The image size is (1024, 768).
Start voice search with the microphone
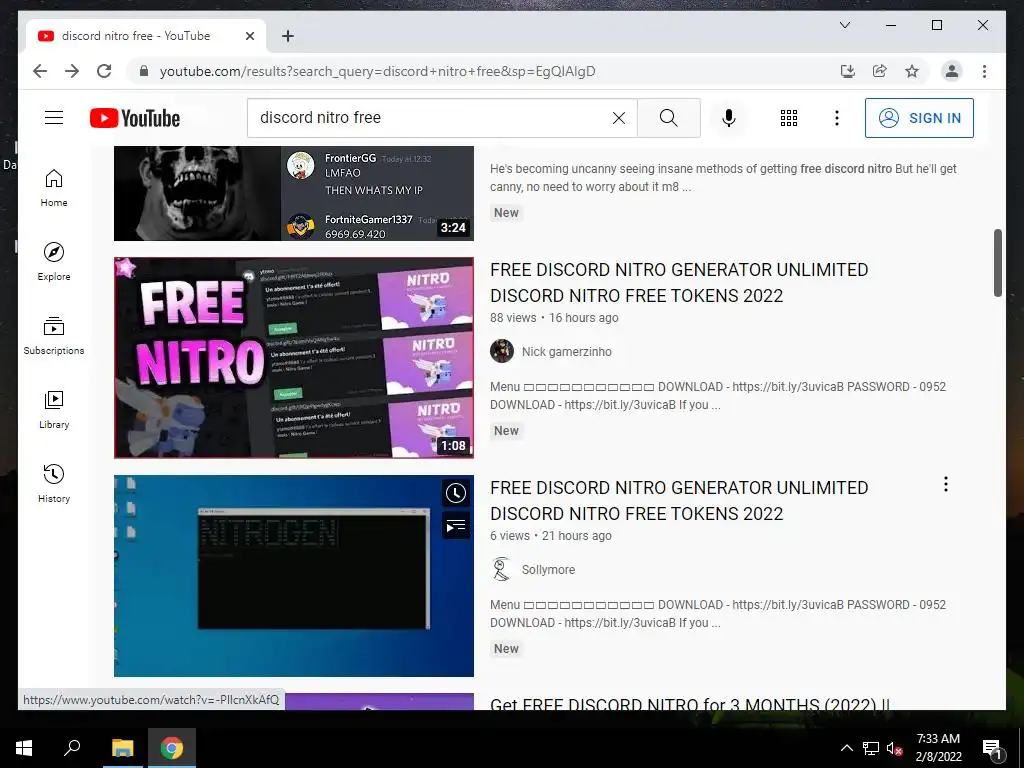tap(729, 118)
